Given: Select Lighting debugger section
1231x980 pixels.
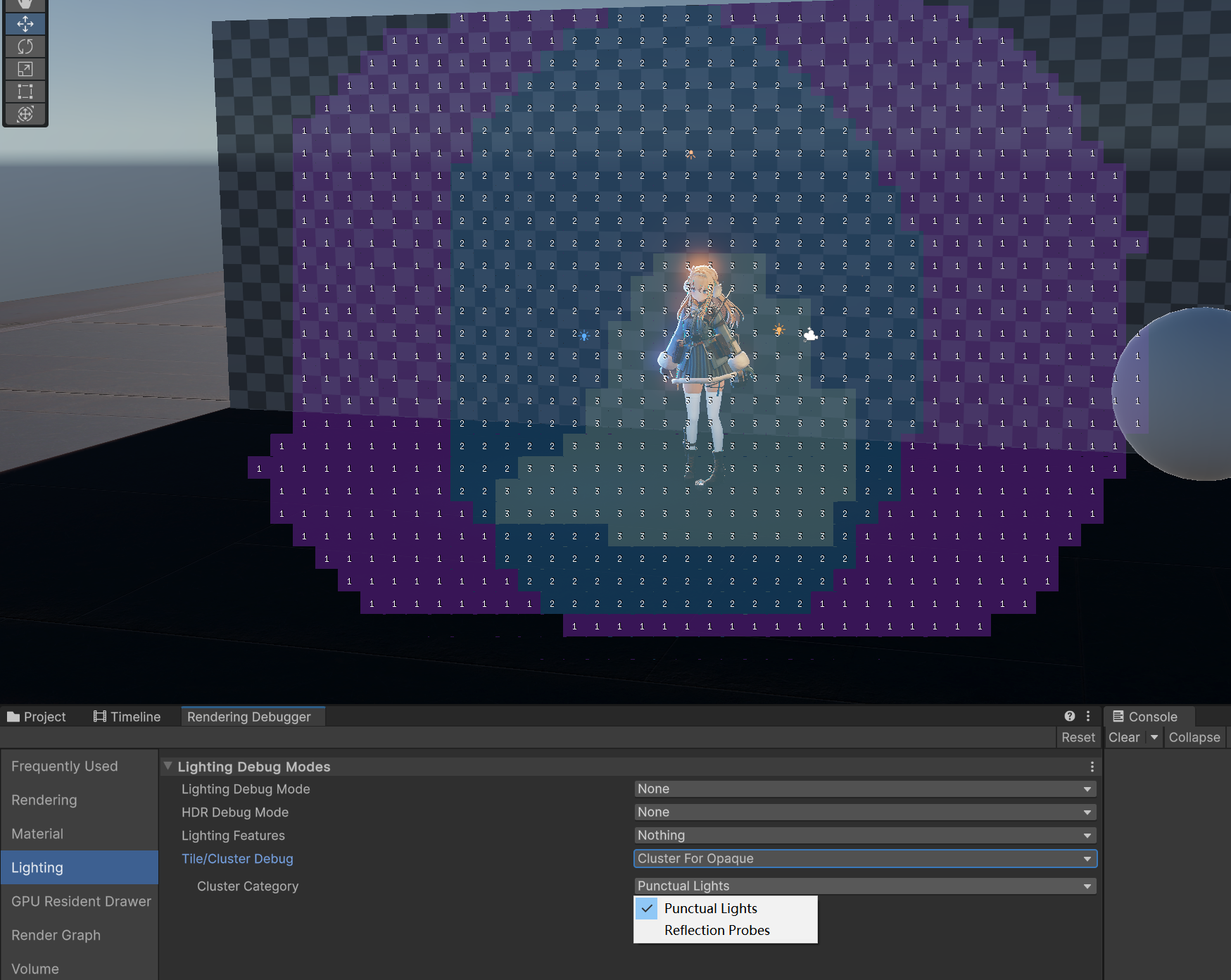Looking at the screenshot, I should tap(79, 867).
